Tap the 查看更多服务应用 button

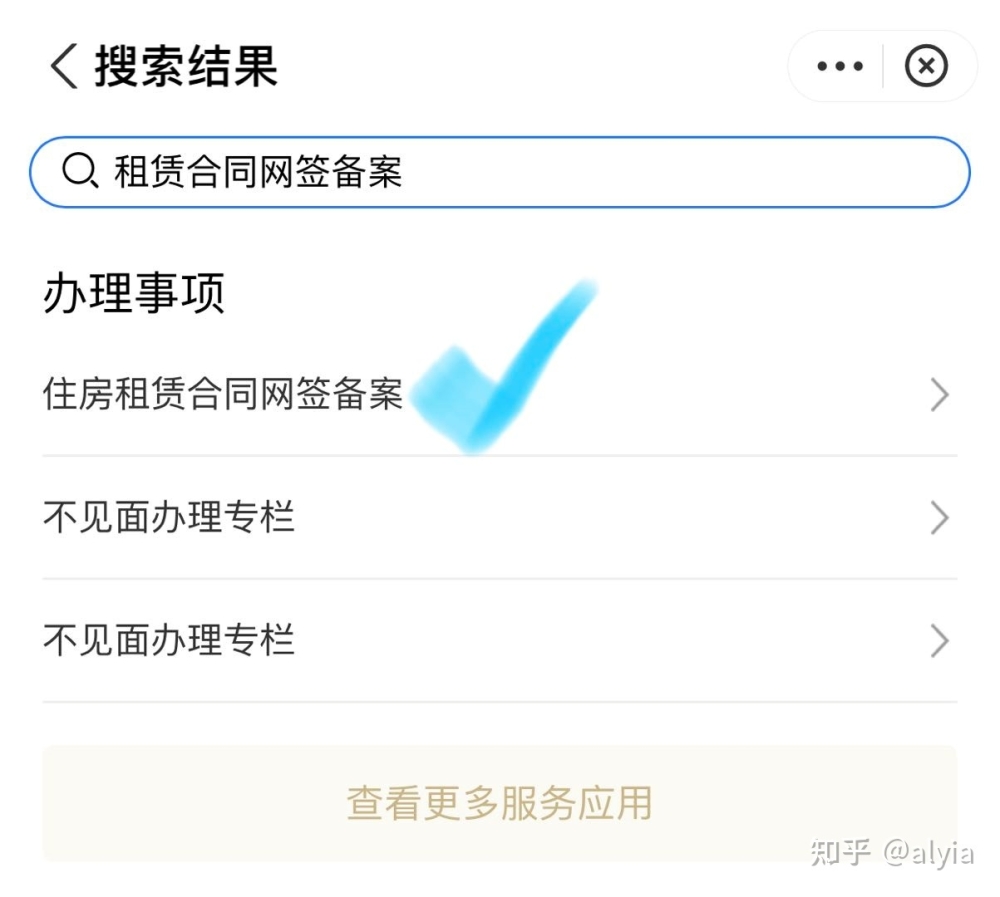point(499,803)
